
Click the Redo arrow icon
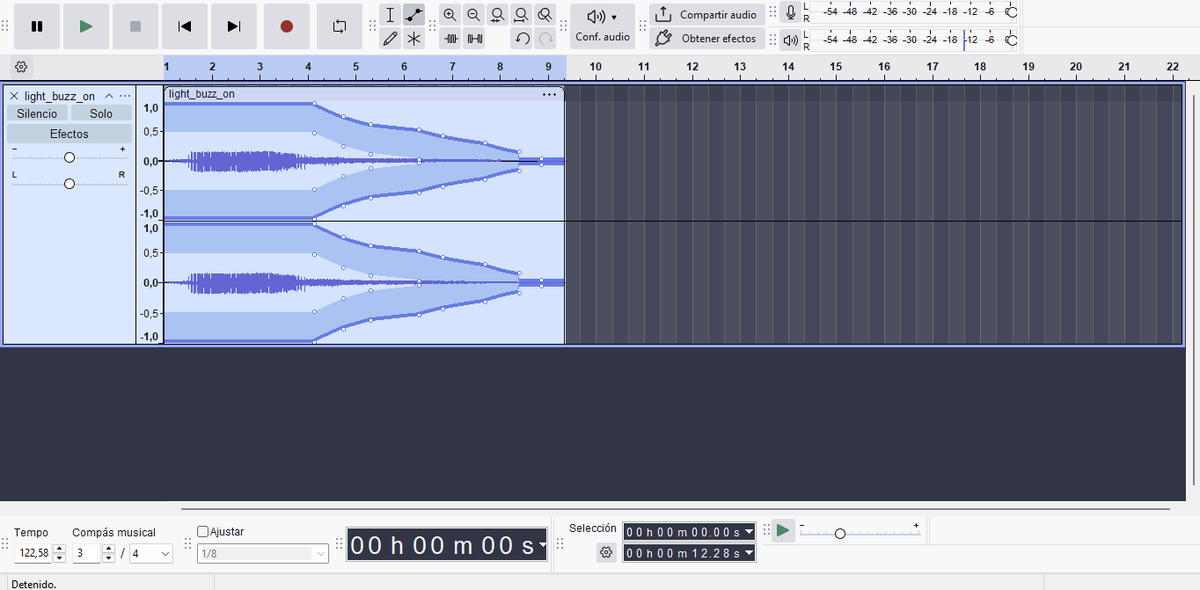point(545,39)
